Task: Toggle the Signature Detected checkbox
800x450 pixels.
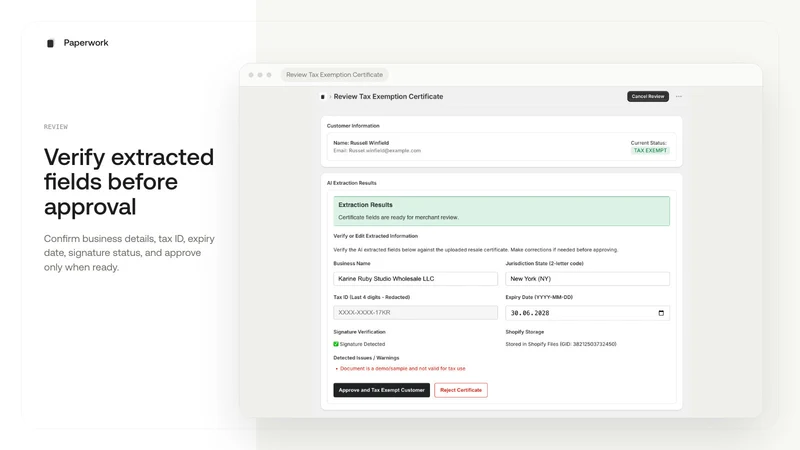Action: click(336, 344)
